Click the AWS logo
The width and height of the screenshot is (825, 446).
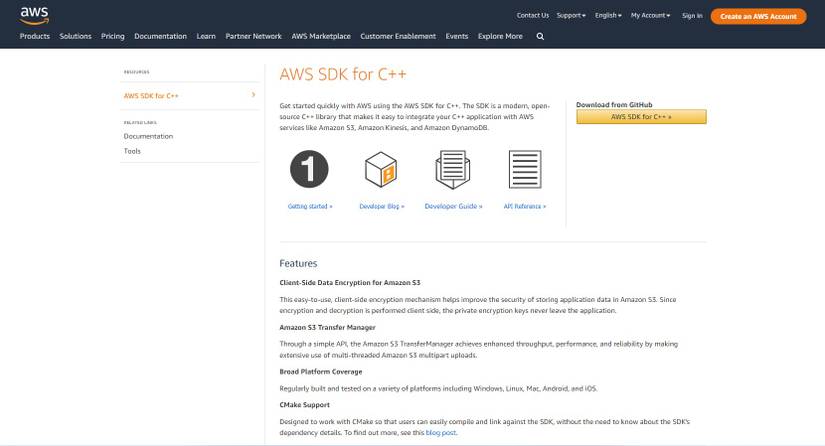34,15
